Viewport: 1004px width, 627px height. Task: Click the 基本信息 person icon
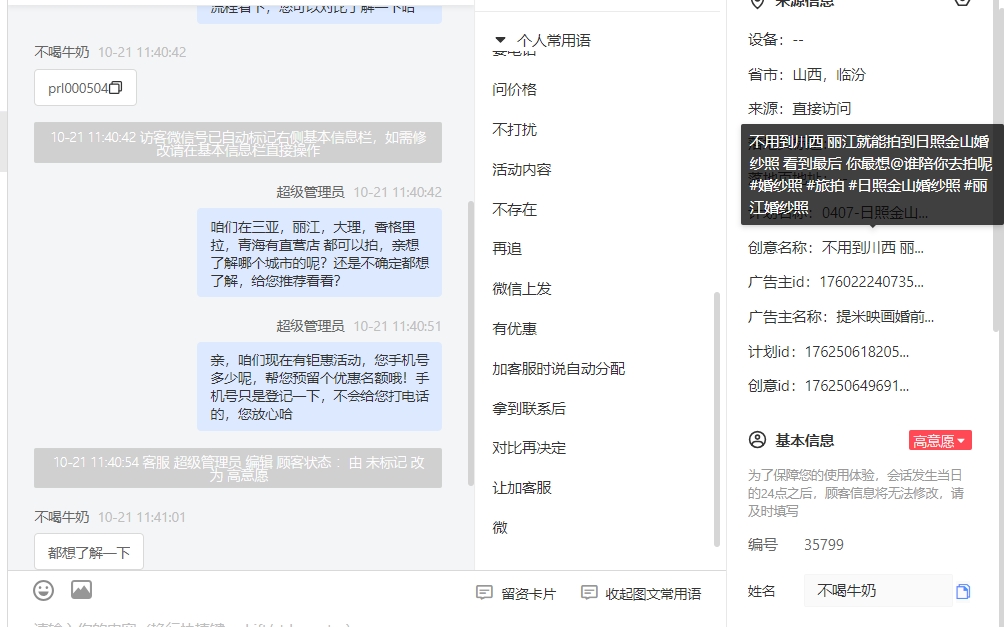pyautogui.click(x=757, y=440)
